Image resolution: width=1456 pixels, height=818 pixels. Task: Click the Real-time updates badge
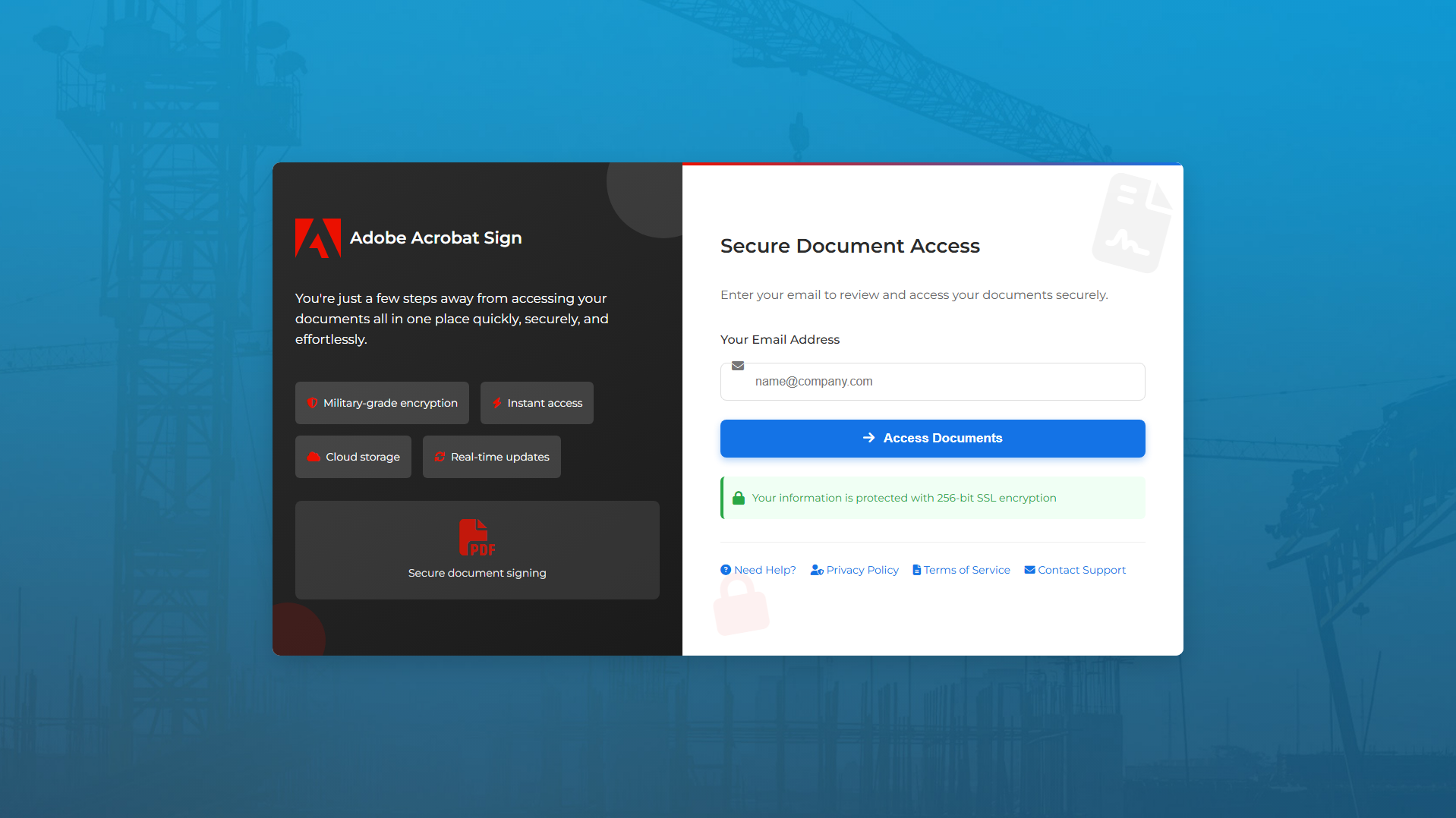click(x=492, y=457)
